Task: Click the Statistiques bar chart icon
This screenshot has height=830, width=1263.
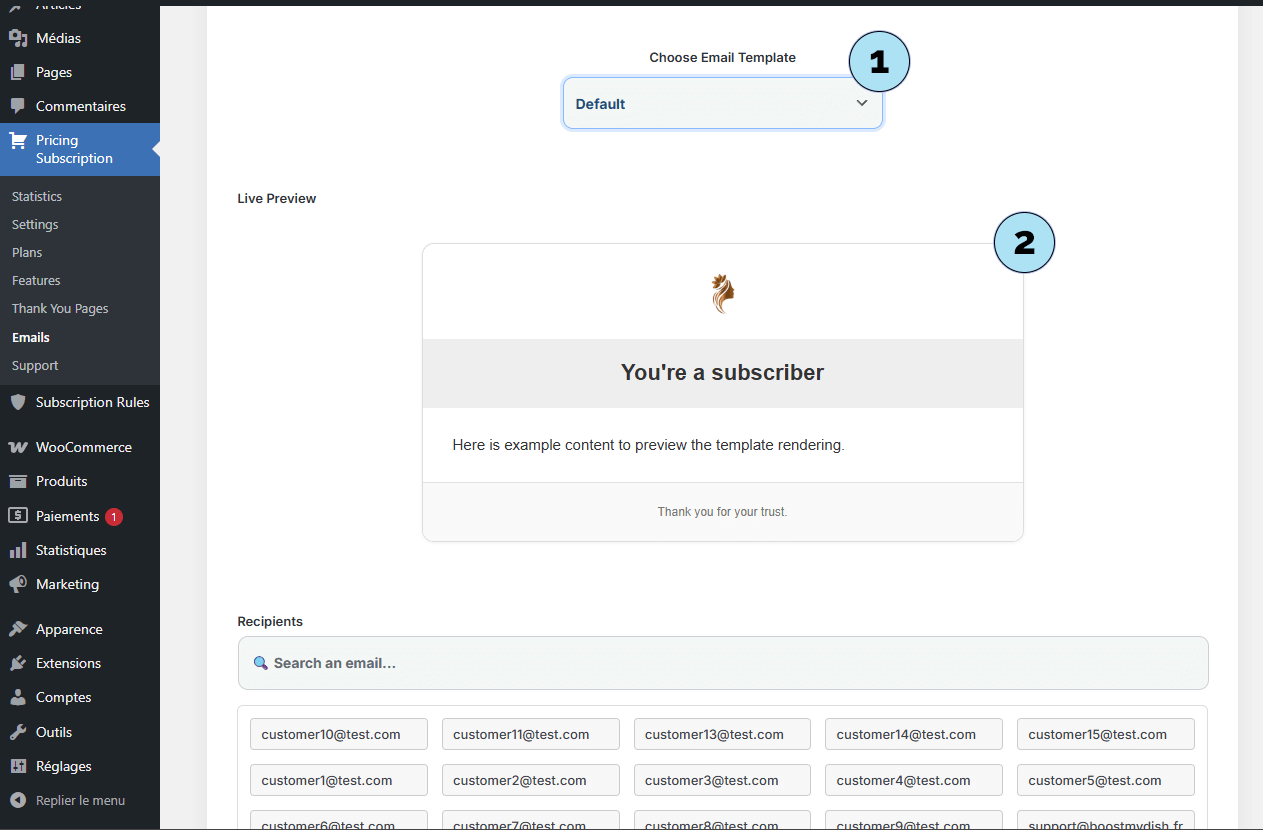Action: pos(18,550)
